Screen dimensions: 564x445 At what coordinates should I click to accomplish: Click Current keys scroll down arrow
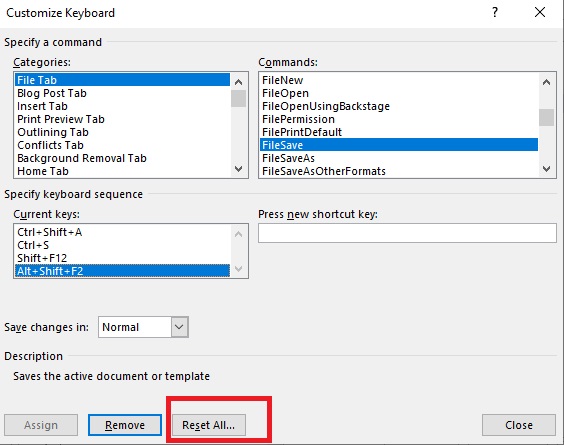point(238,269)
